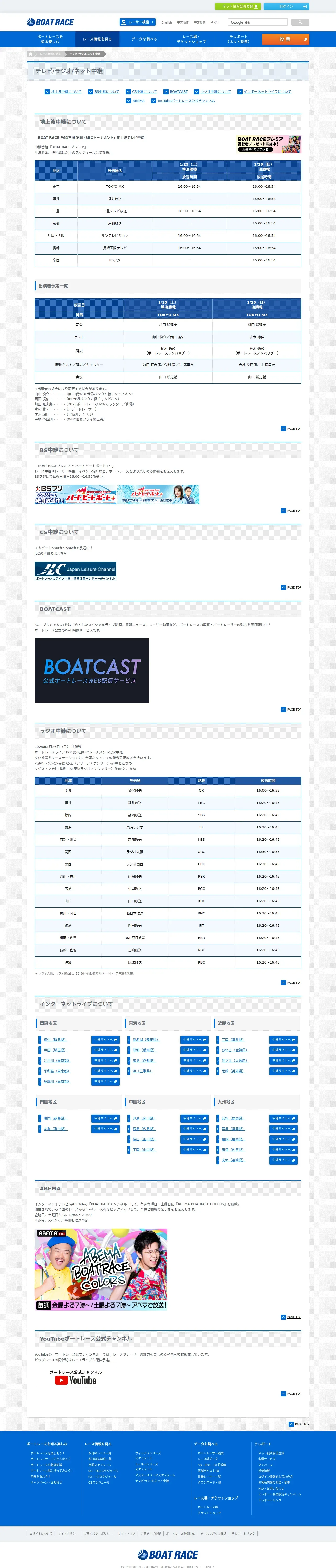
Task: Click the レーサー検索 button
Action: point(138,22)
